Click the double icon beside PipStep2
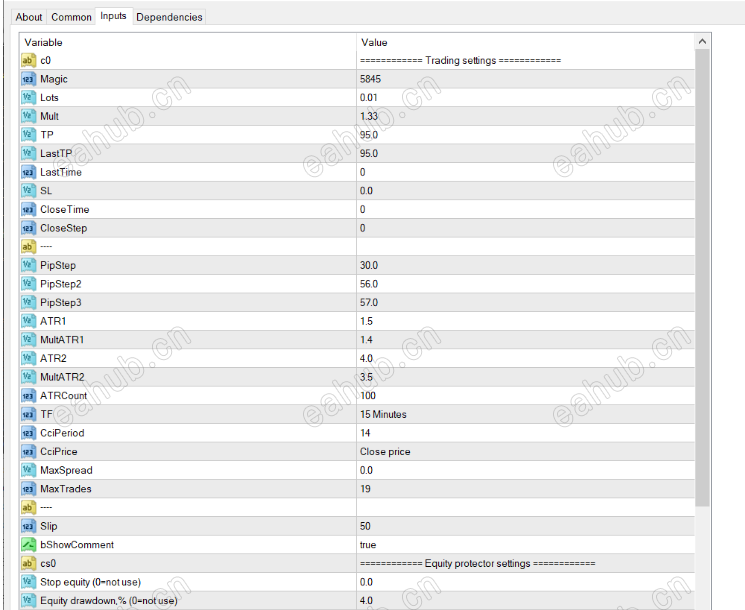Viewport: 745px width, 610px height. coord(28,284)
